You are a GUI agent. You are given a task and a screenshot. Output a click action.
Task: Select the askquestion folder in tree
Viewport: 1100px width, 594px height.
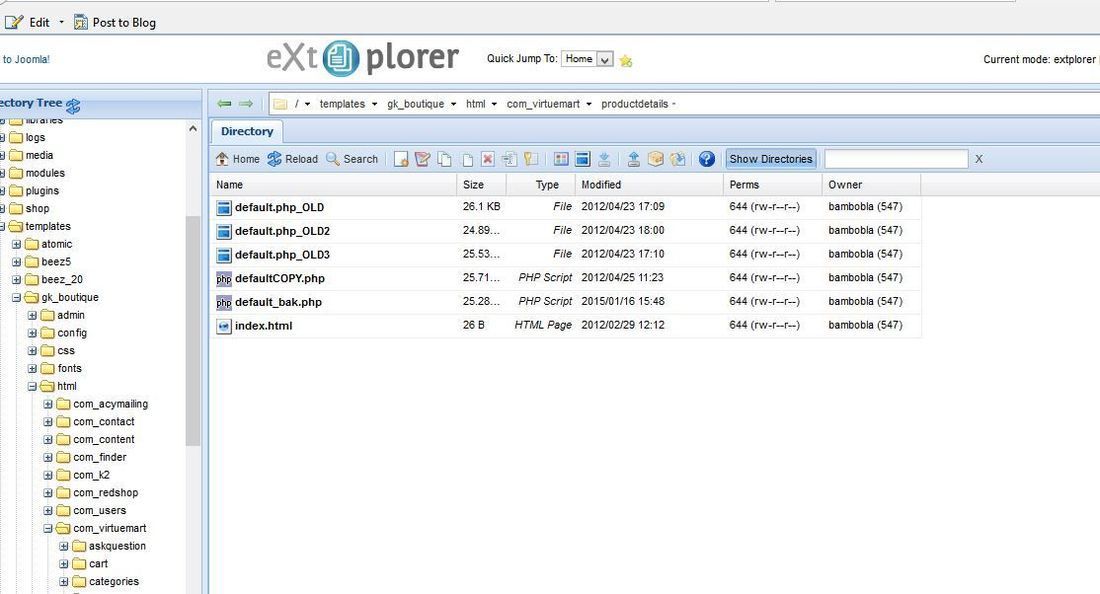point(117,546)
